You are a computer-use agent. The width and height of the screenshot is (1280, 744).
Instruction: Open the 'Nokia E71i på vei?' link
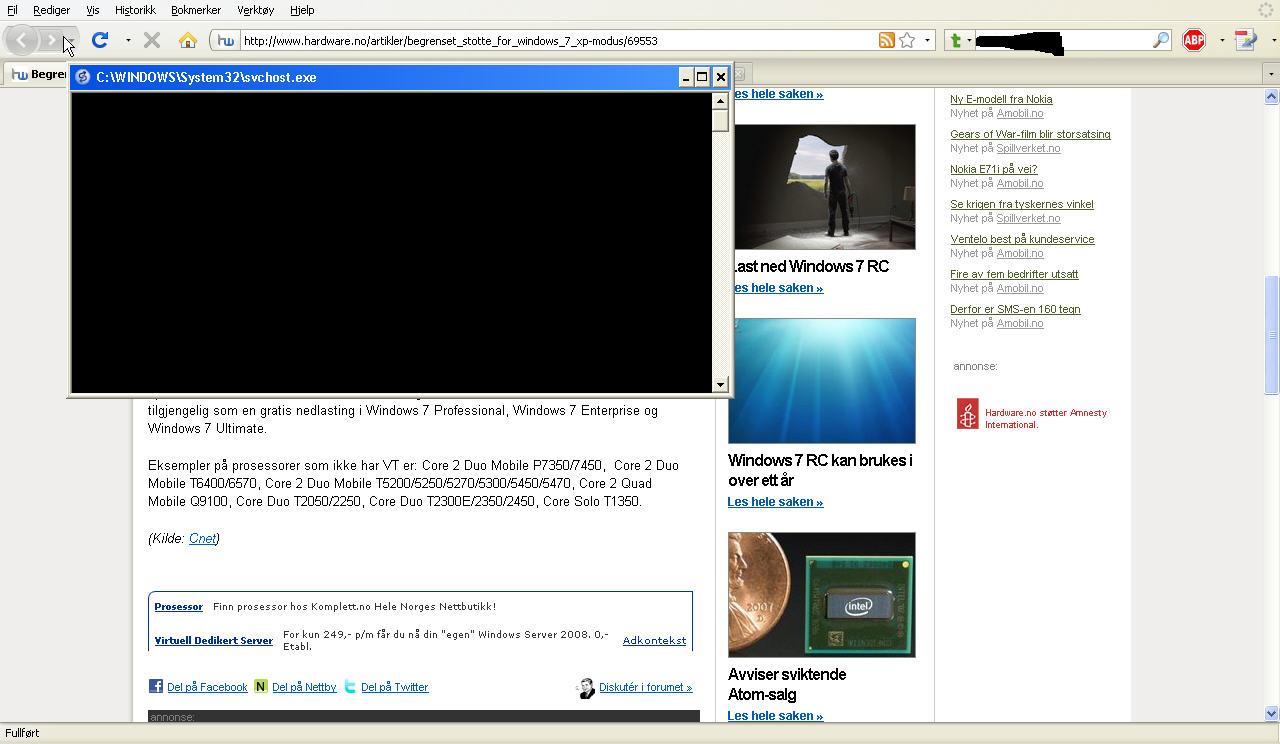(x=993, y=169)
